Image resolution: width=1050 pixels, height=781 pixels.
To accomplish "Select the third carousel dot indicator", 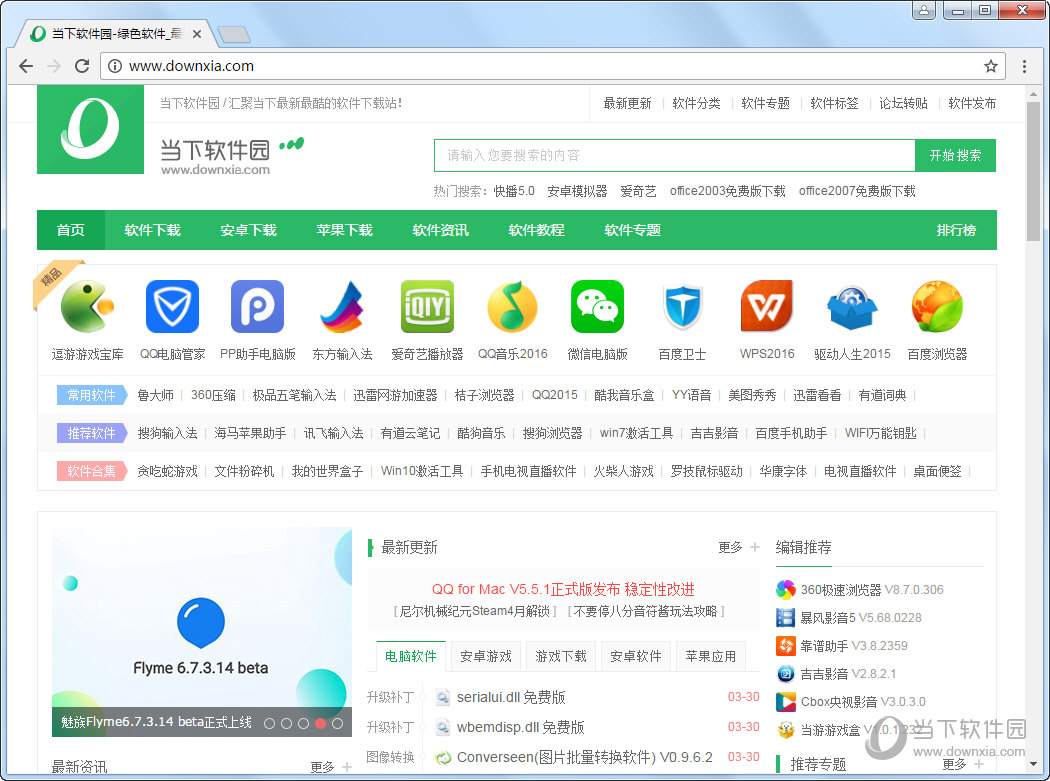I will pyautogui.click(x=303, y=723).
